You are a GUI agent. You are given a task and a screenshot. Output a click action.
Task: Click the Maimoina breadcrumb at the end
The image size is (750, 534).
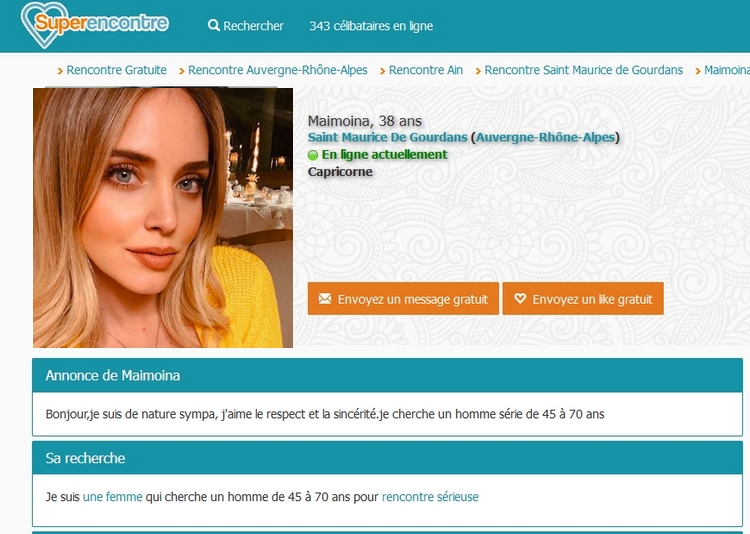(x=727, y=70)
